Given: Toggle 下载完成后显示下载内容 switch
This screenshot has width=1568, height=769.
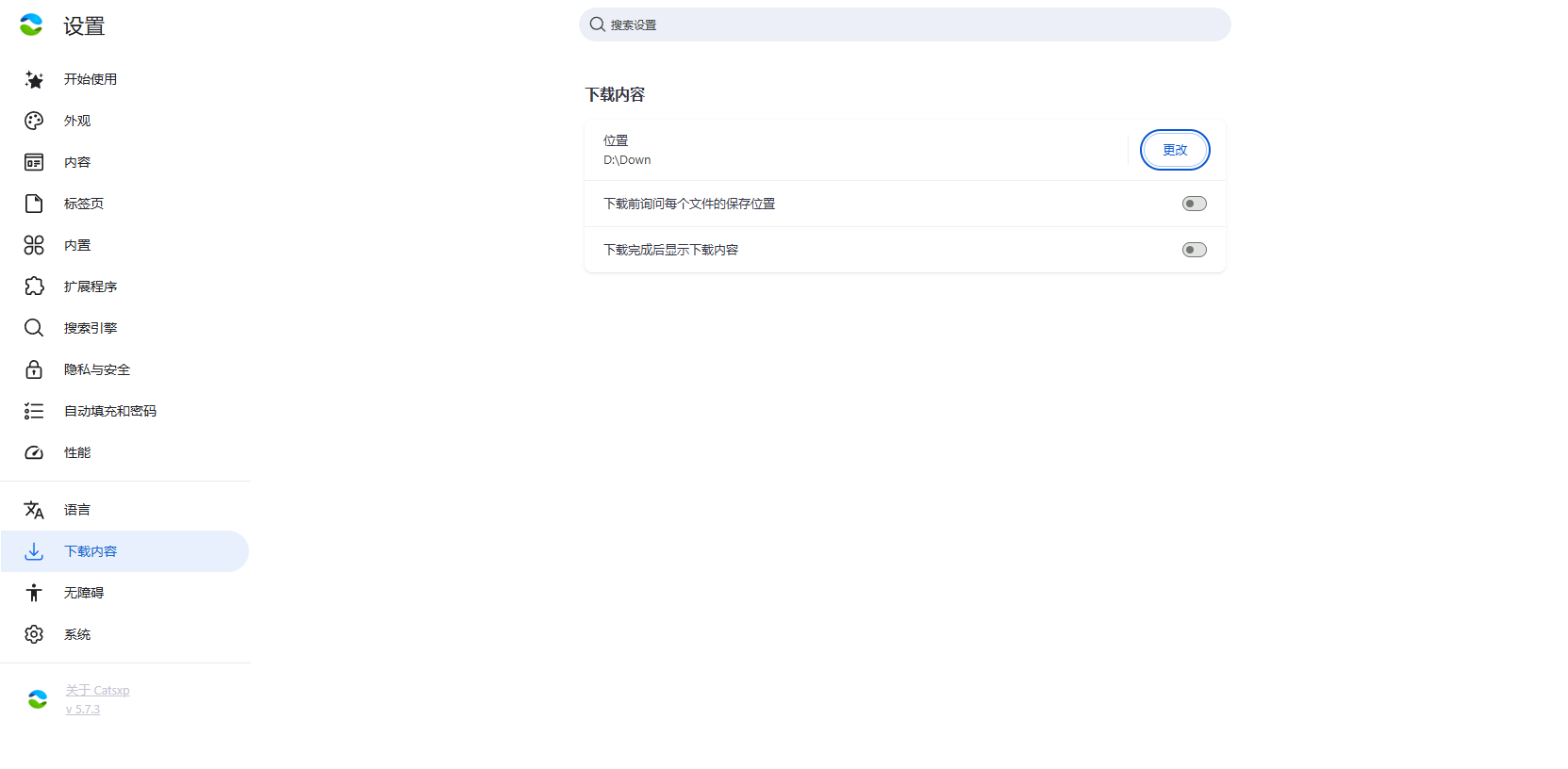Looking at the screenshot, I should [x=1195, y=250].
